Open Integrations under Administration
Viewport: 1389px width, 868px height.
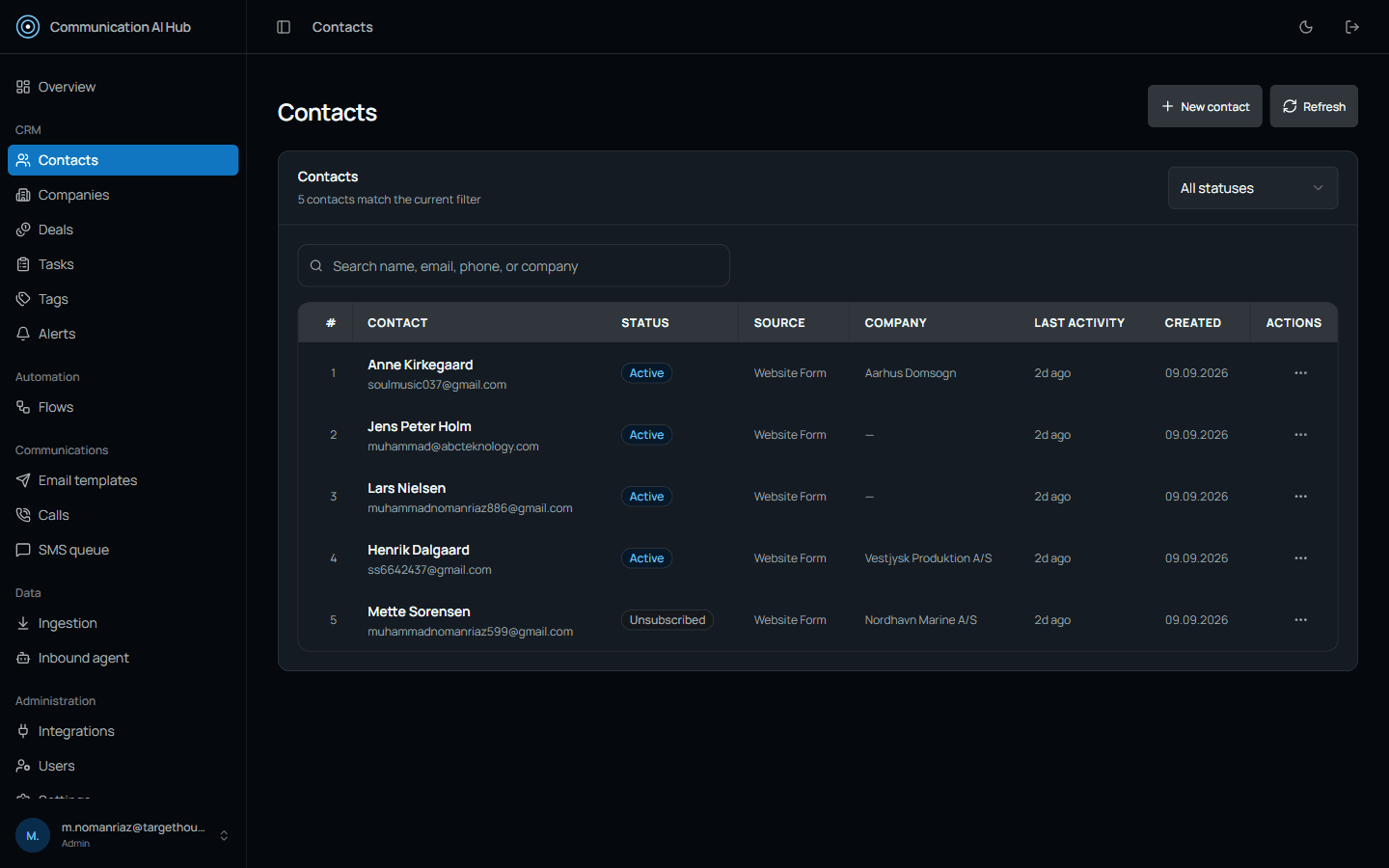pyautogui.click(x=123, y=731)
